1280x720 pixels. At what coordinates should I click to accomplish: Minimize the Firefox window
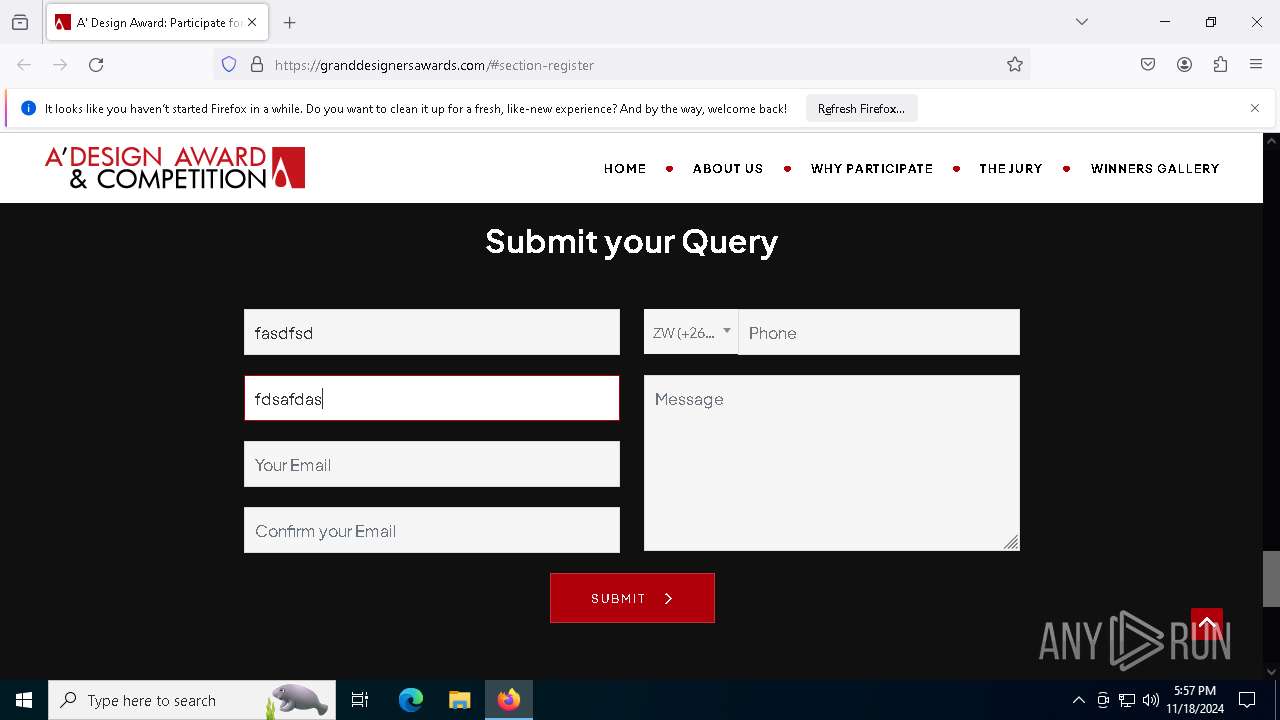(1165, 22)
